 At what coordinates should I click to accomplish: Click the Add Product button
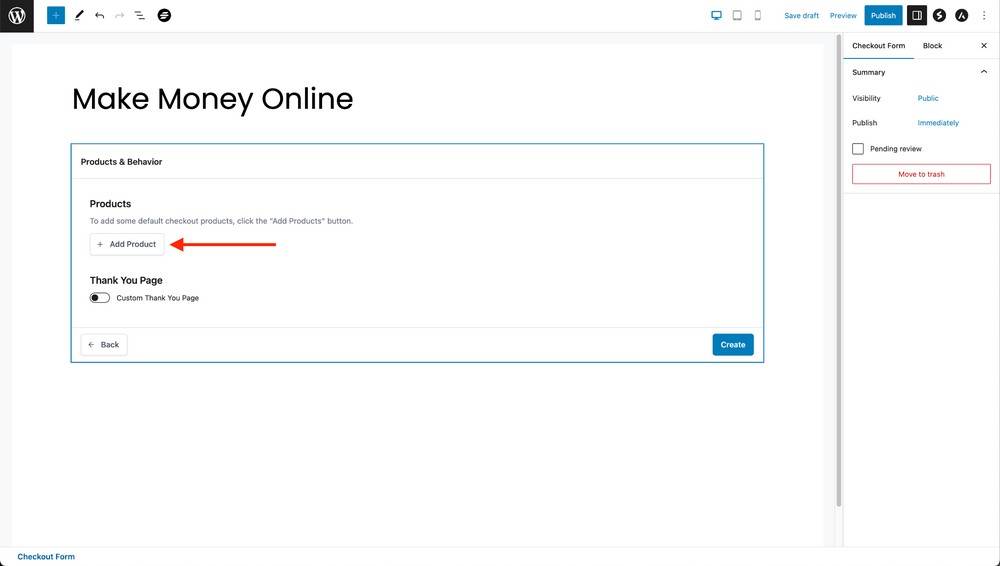click(x=127, y=244)
